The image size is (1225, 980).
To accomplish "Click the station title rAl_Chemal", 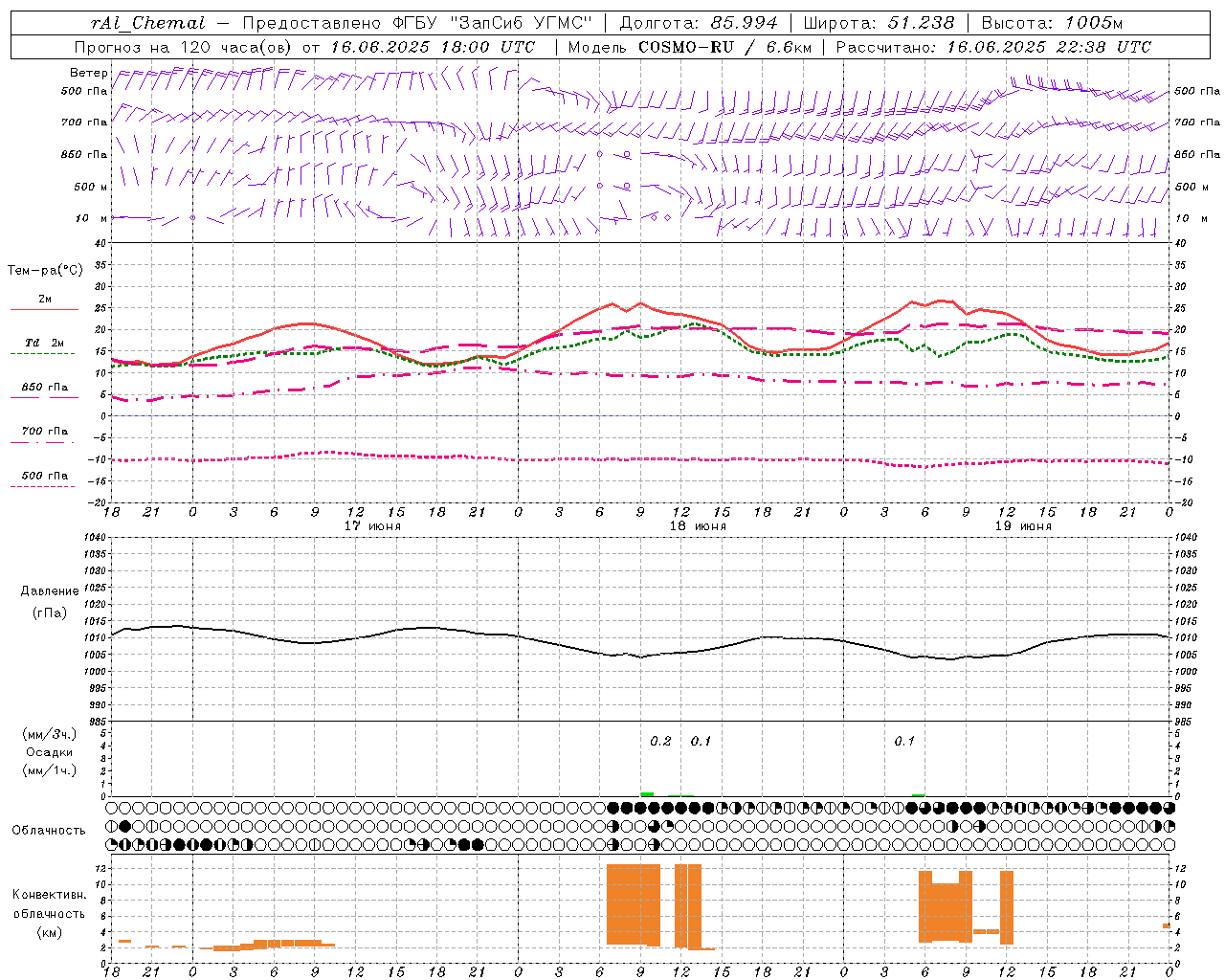I will (x=147, y=23).
